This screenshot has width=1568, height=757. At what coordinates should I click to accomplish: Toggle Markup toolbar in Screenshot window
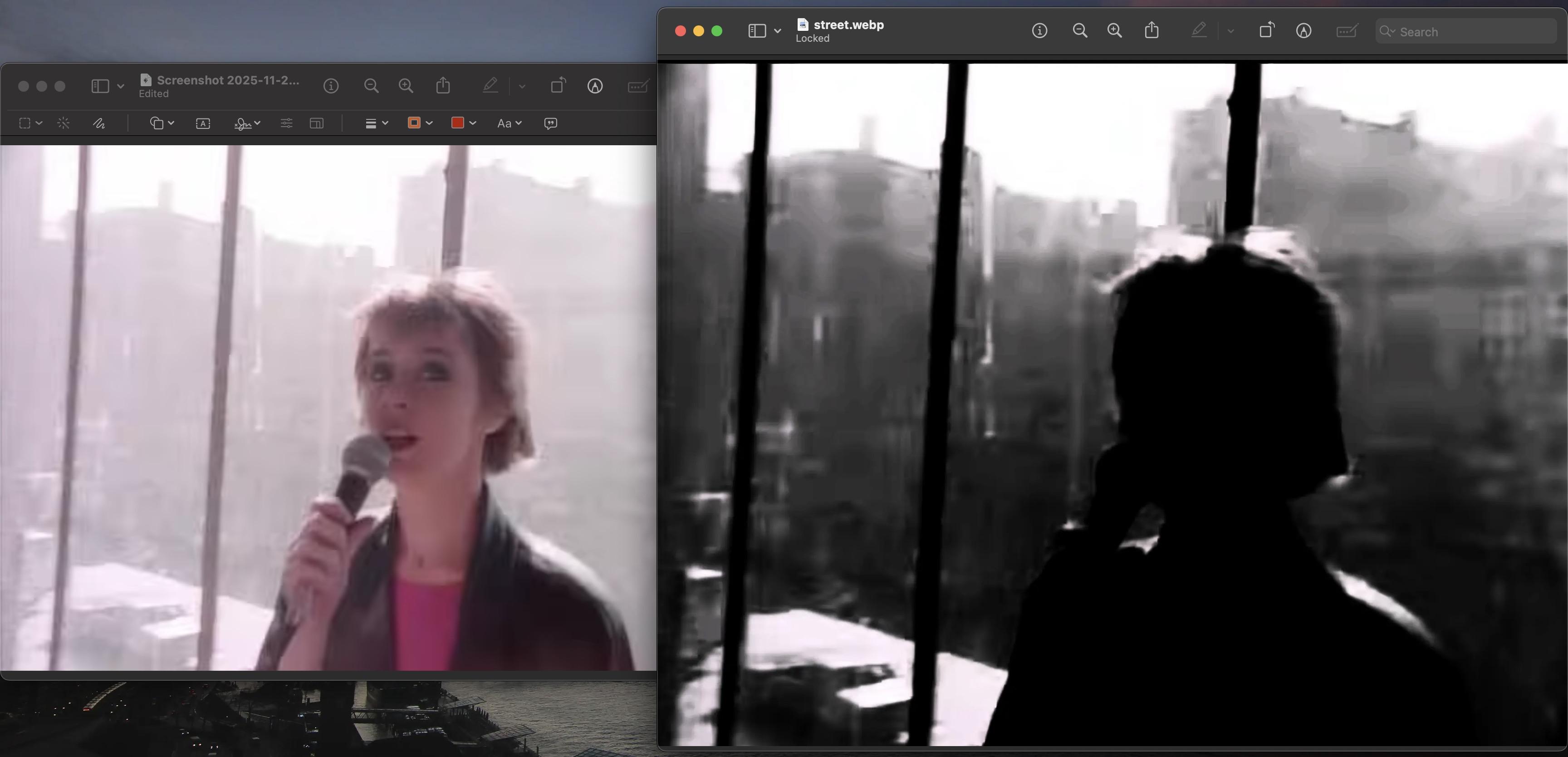[x=595, y=86]
